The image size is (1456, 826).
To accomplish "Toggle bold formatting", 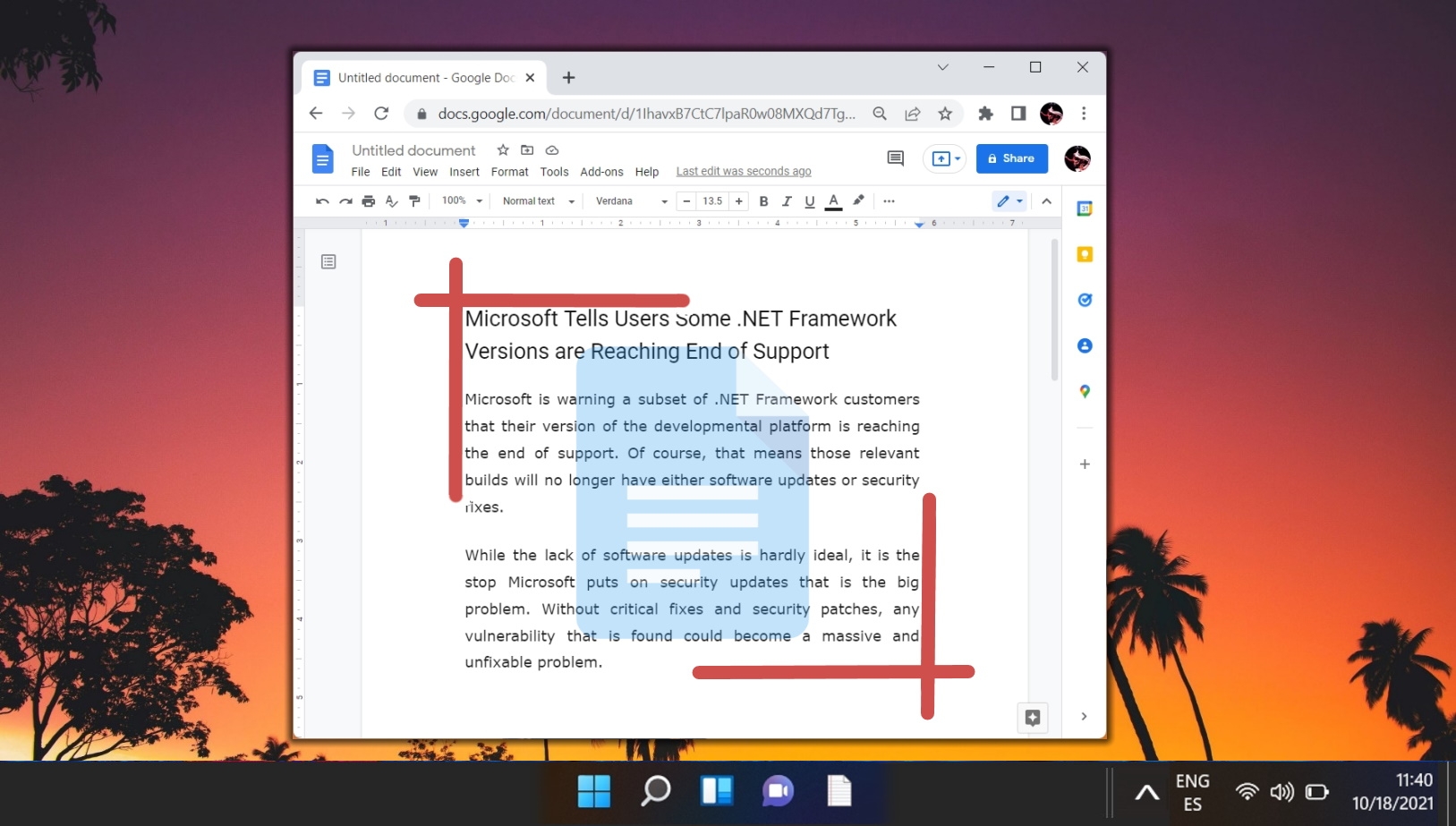I will 763,200.
